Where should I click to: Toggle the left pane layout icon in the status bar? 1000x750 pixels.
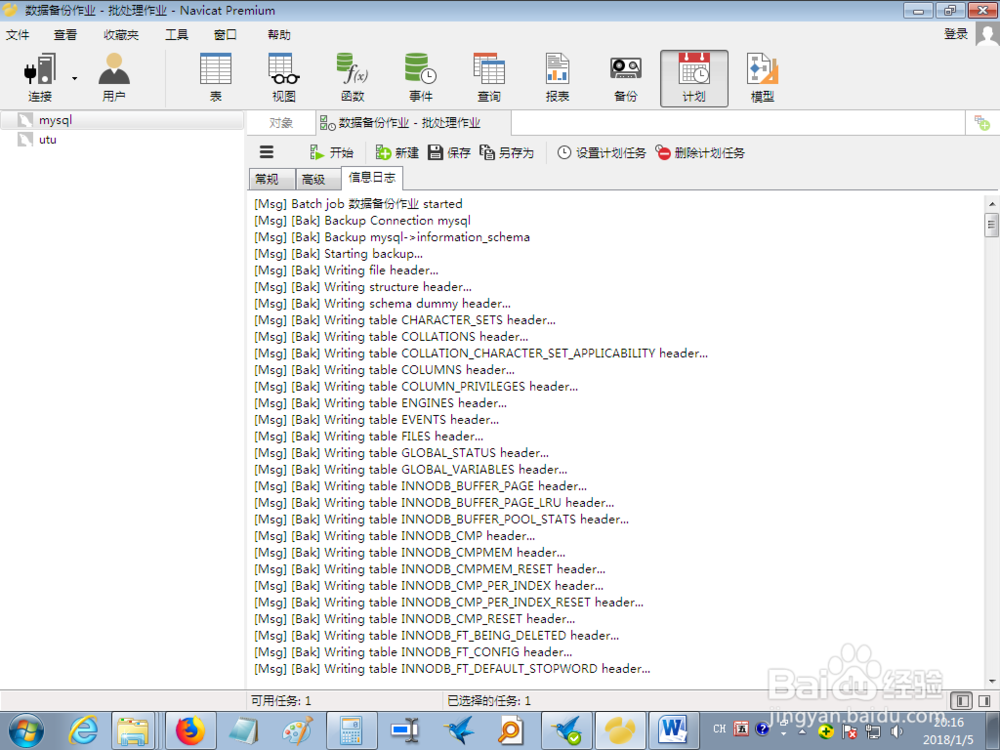click(961, 700)
